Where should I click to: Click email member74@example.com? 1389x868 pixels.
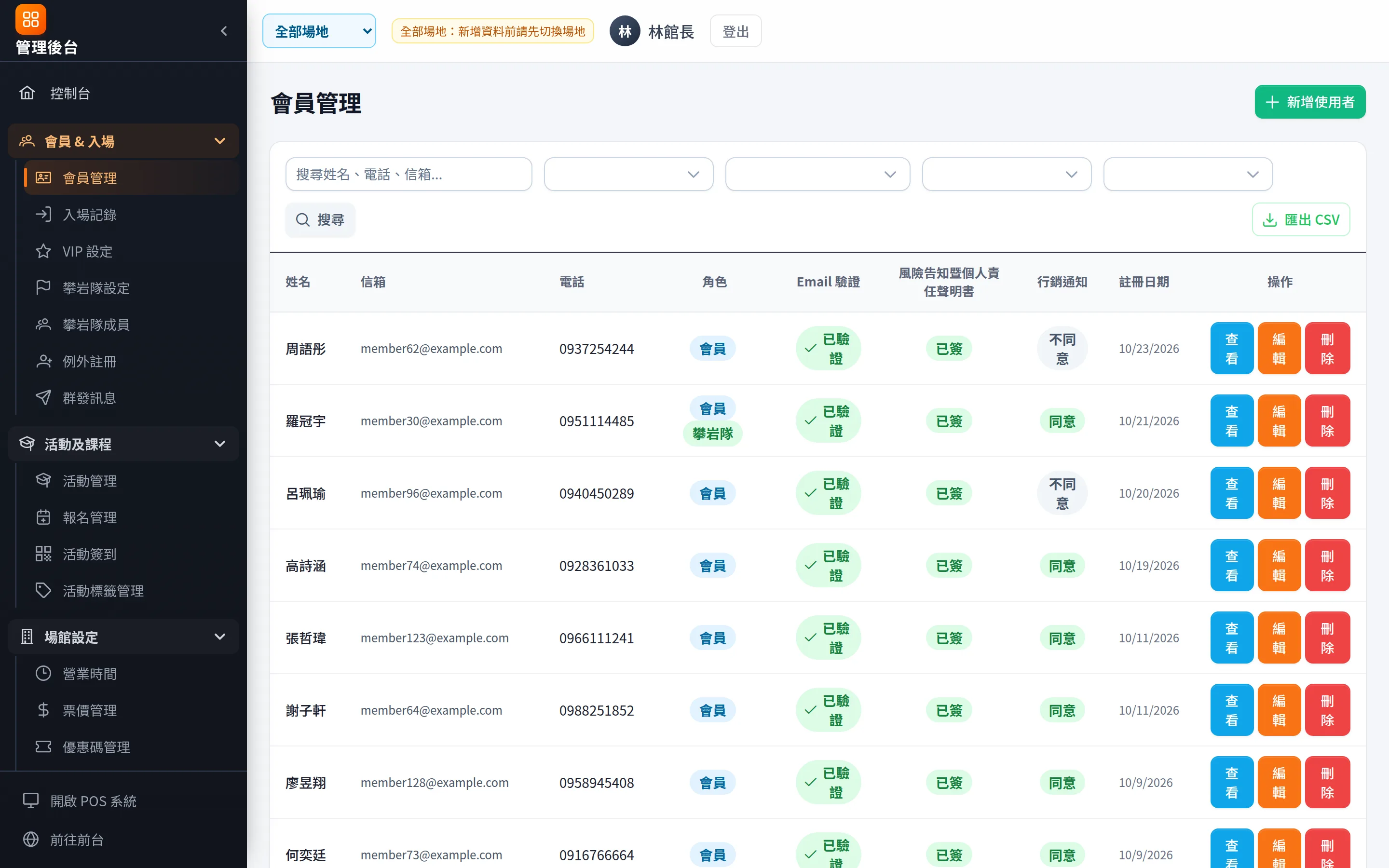click(431, 566)
